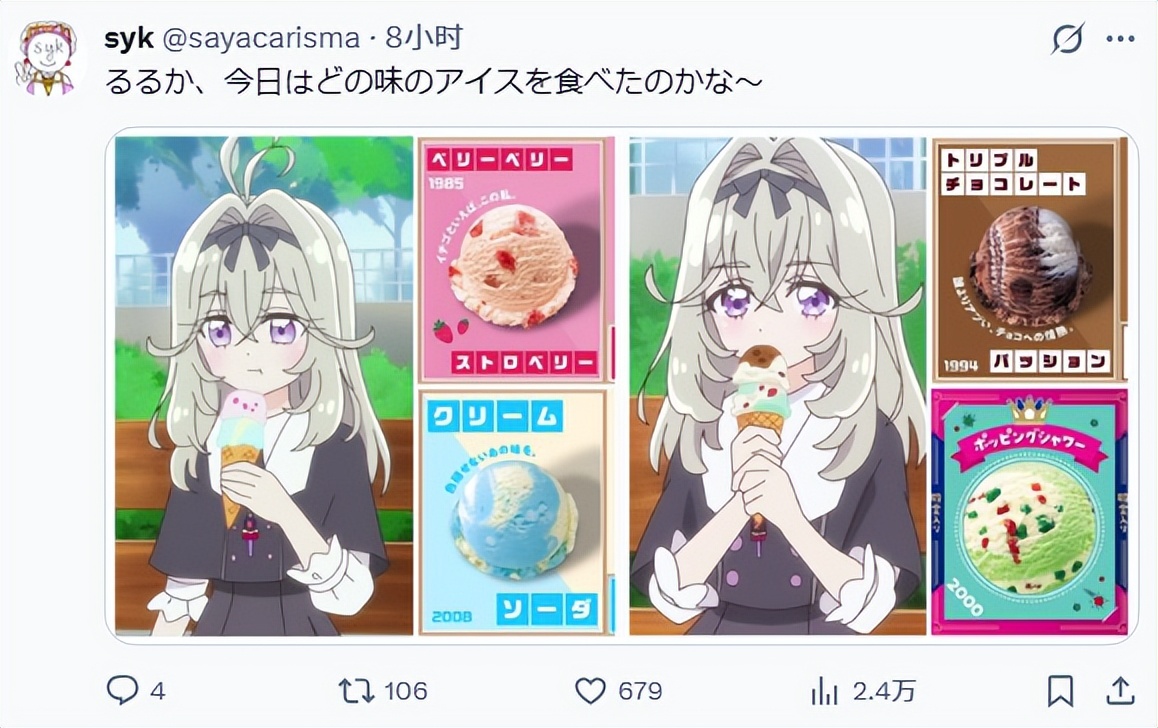Open the トリプルチョコレート ice cream image
This screenshot has width=1158, height=728.
point(1029,259)
